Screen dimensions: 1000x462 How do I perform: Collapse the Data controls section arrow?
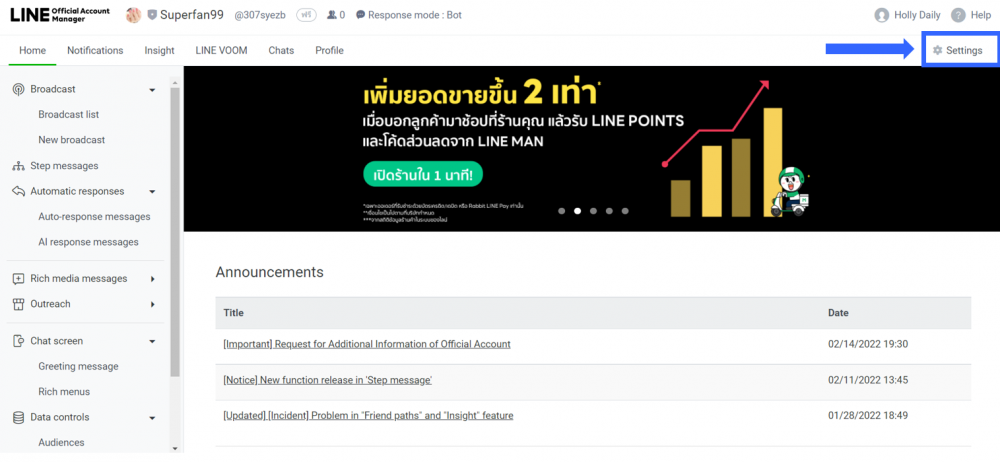tap(152, 418)
